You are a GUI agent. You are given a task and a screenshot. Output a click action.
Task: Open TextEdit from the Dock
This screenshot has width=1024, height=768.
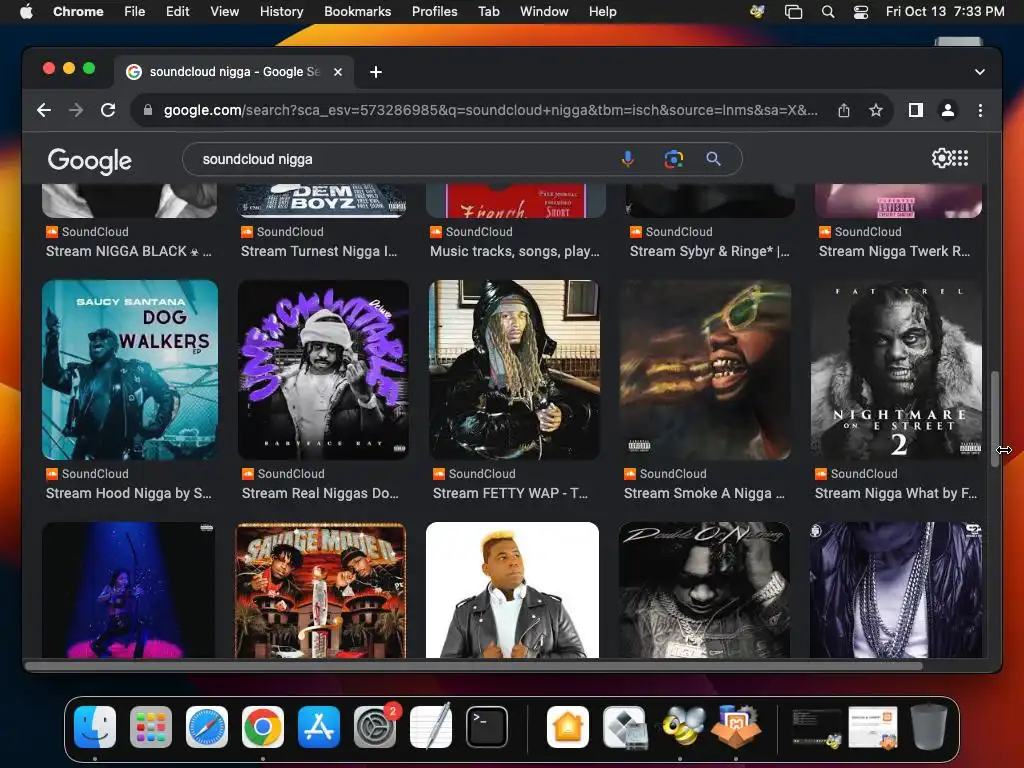click(431, 726)
